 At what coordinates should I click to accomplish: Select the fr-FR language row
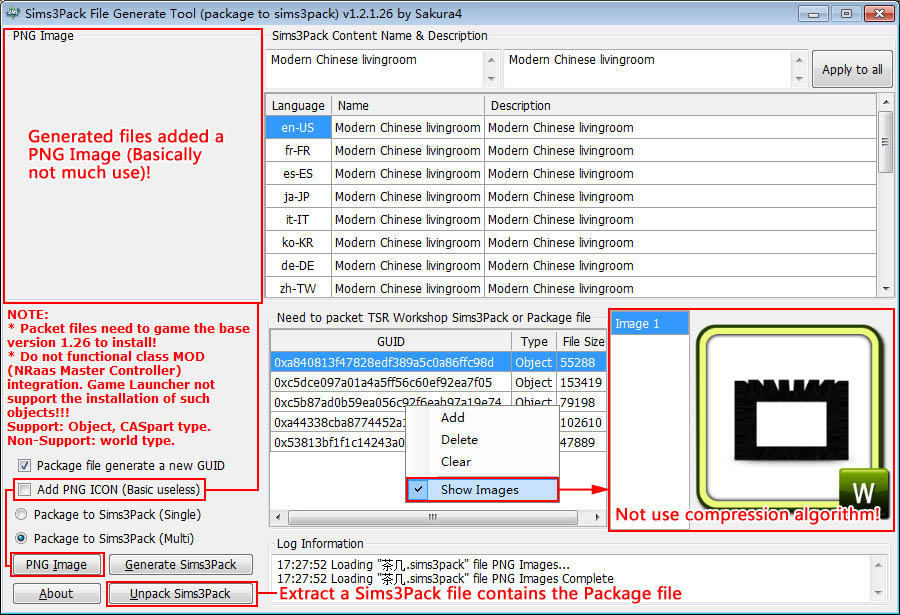coord(571,150)
